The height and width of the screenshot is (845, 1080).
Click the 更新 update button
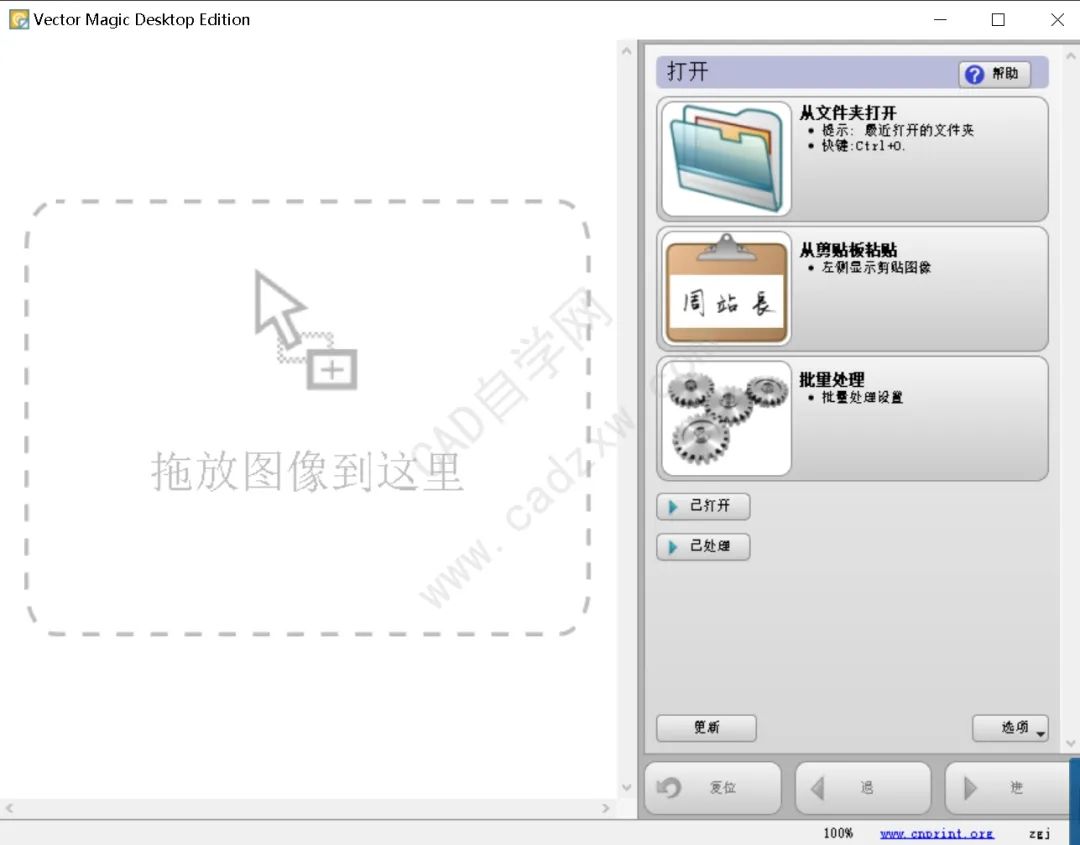[x=706, y=727]
